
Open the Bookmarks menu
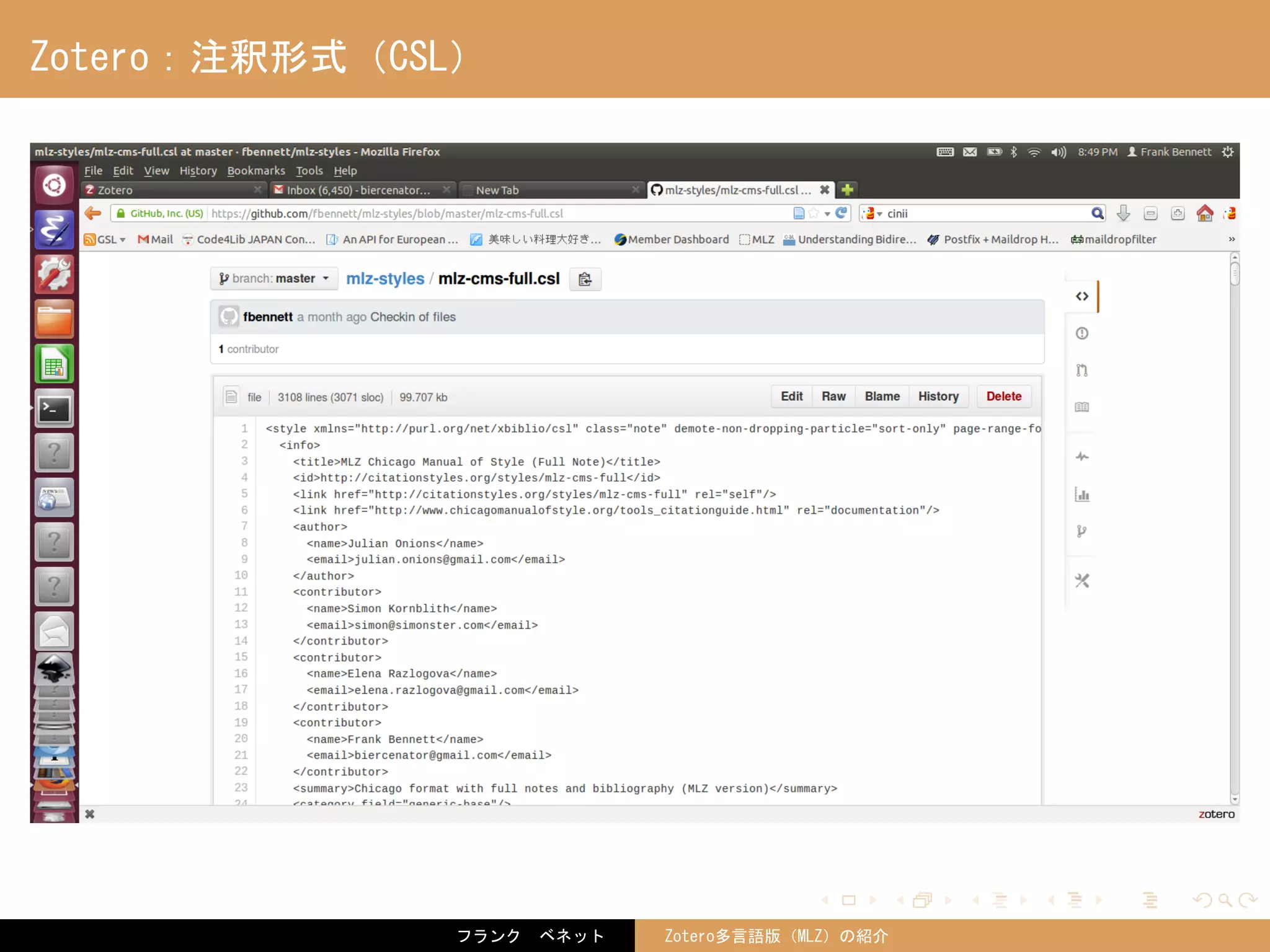tap(255, 170)
